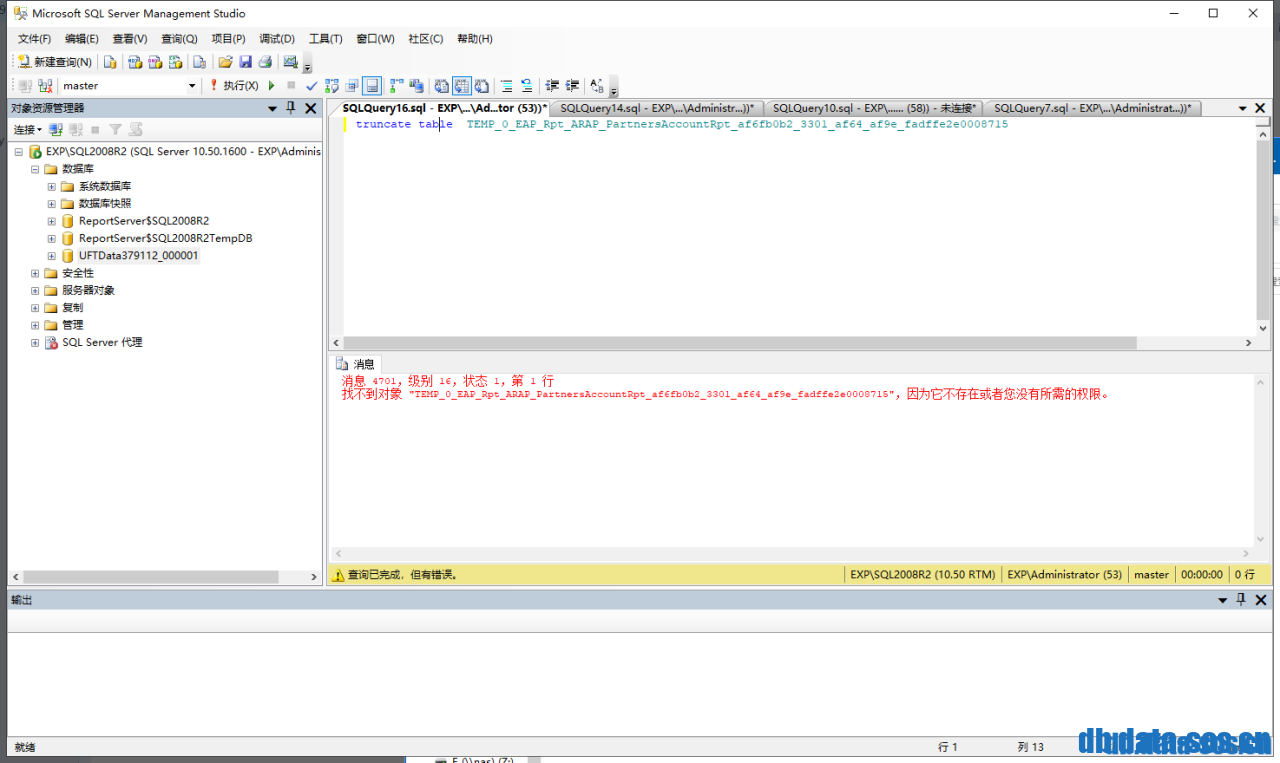Open the Query Options dialog

coord(352,86)
